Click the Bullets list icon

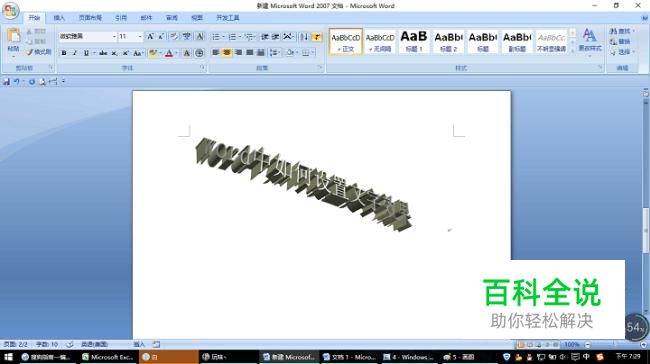tap(216, 37)
